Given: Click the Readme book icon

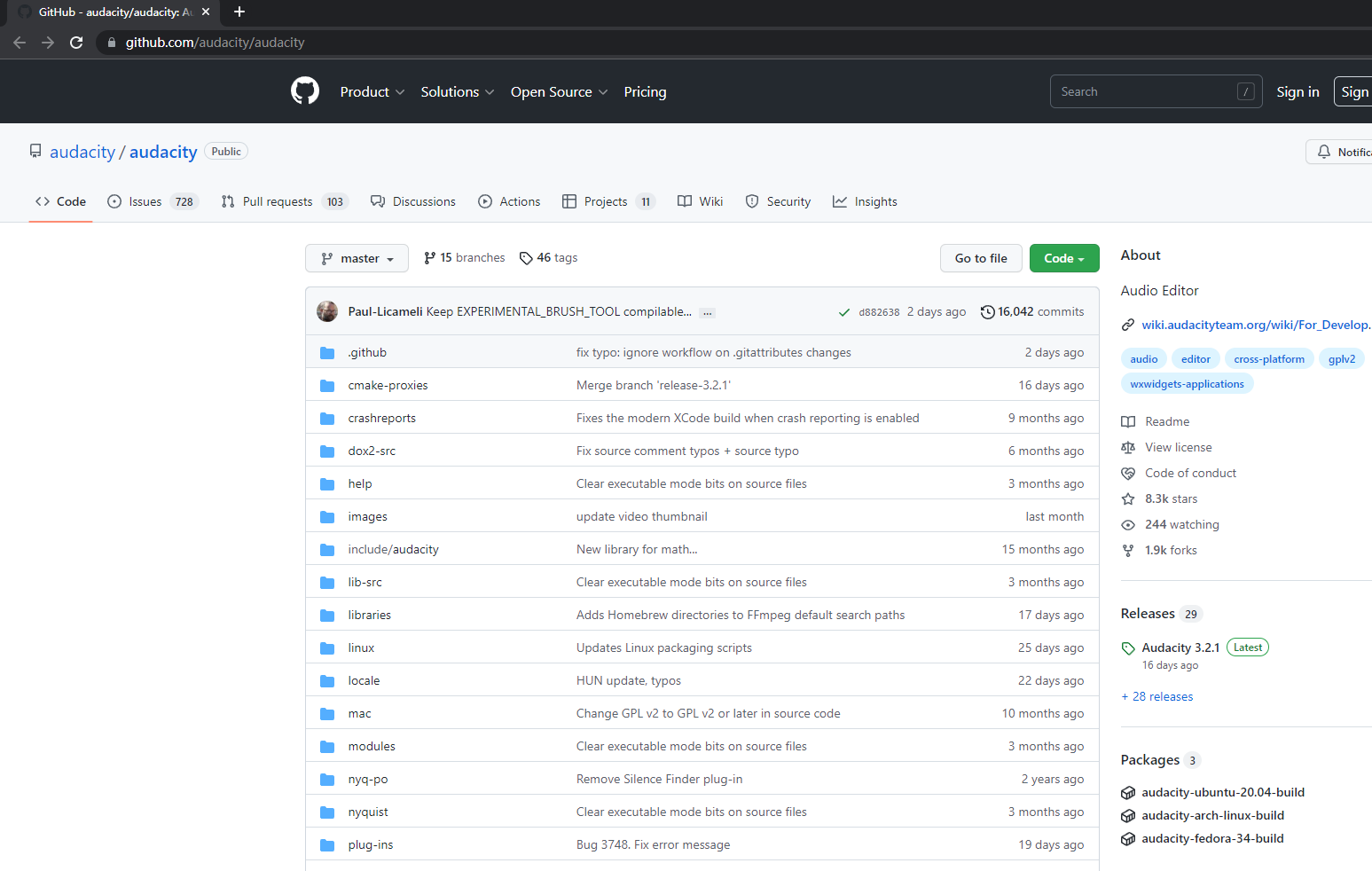Looking at the screenshot, I should pos(1128,421).
